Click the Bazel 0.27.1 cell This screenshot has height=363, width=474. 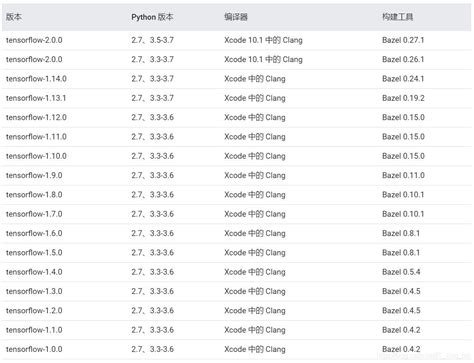click(403, 40)
